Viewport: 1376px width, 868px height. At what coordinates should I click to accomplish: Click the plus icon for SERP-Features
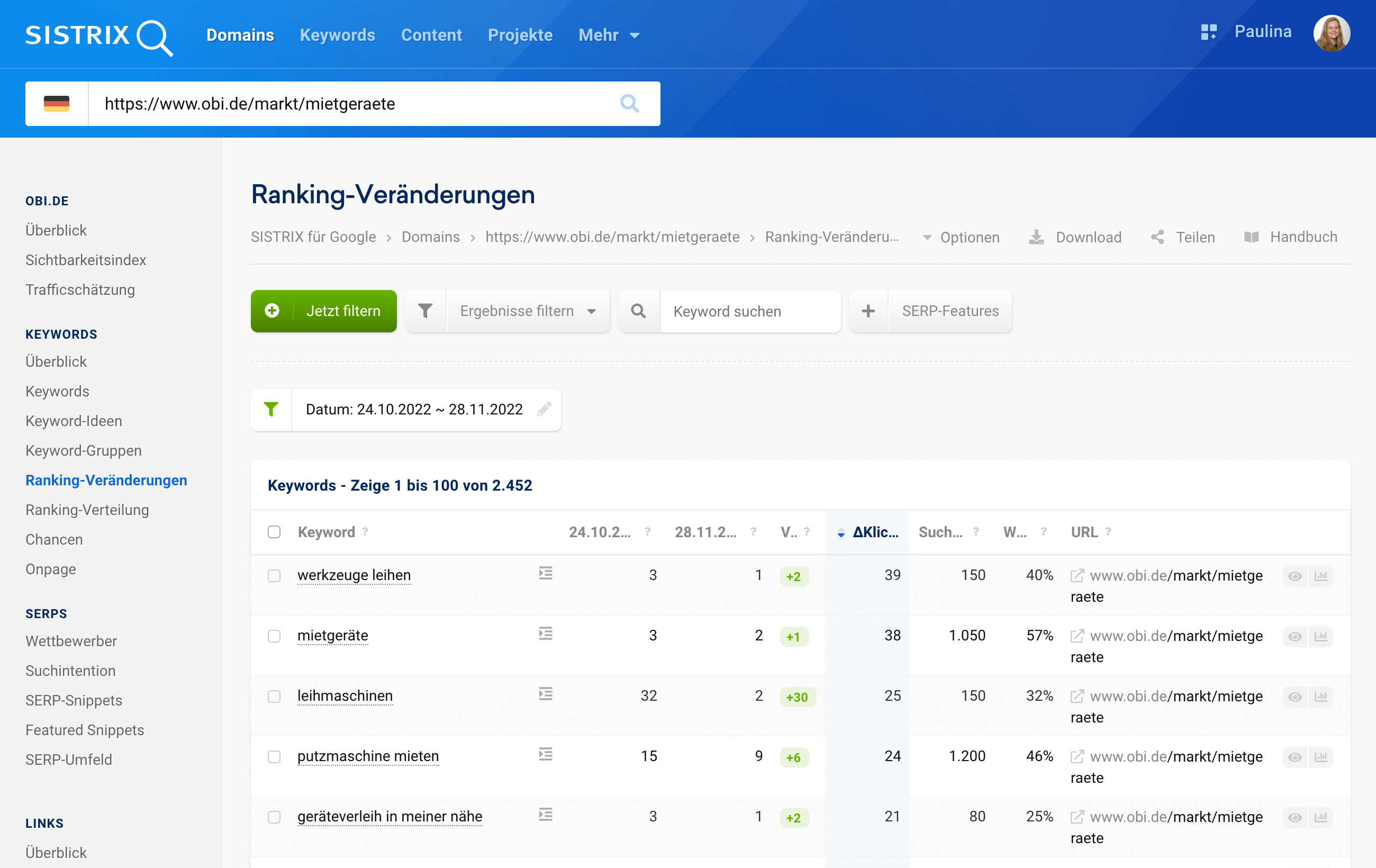(x=868, y=311)
